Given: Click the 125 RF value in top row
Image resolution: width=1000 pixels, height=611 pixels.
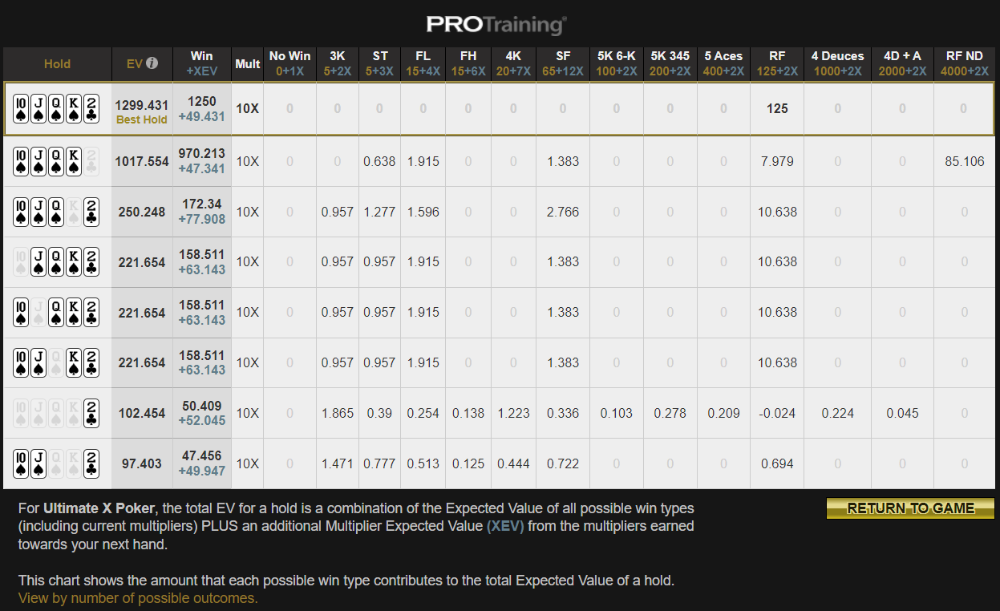Looking at the screenshot, I should click(777, 109).
